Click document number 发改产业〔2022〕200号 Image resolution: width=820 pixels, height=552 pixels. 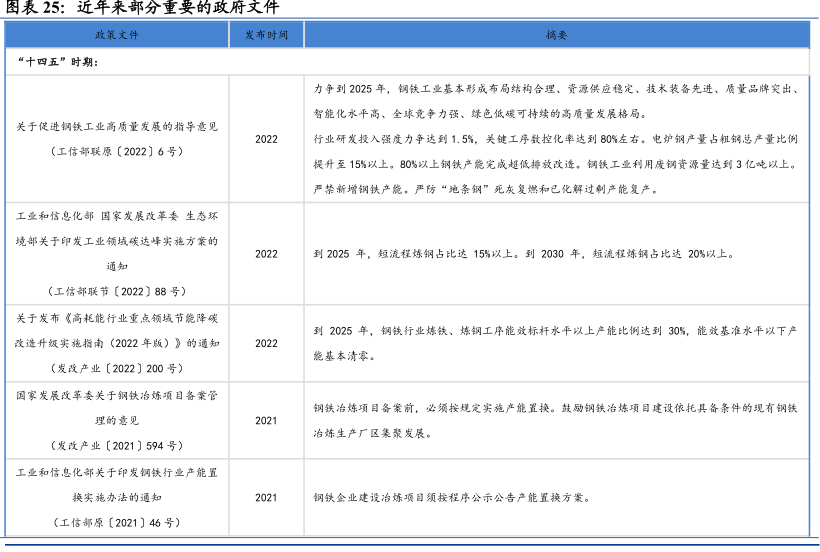coord(117,368)
